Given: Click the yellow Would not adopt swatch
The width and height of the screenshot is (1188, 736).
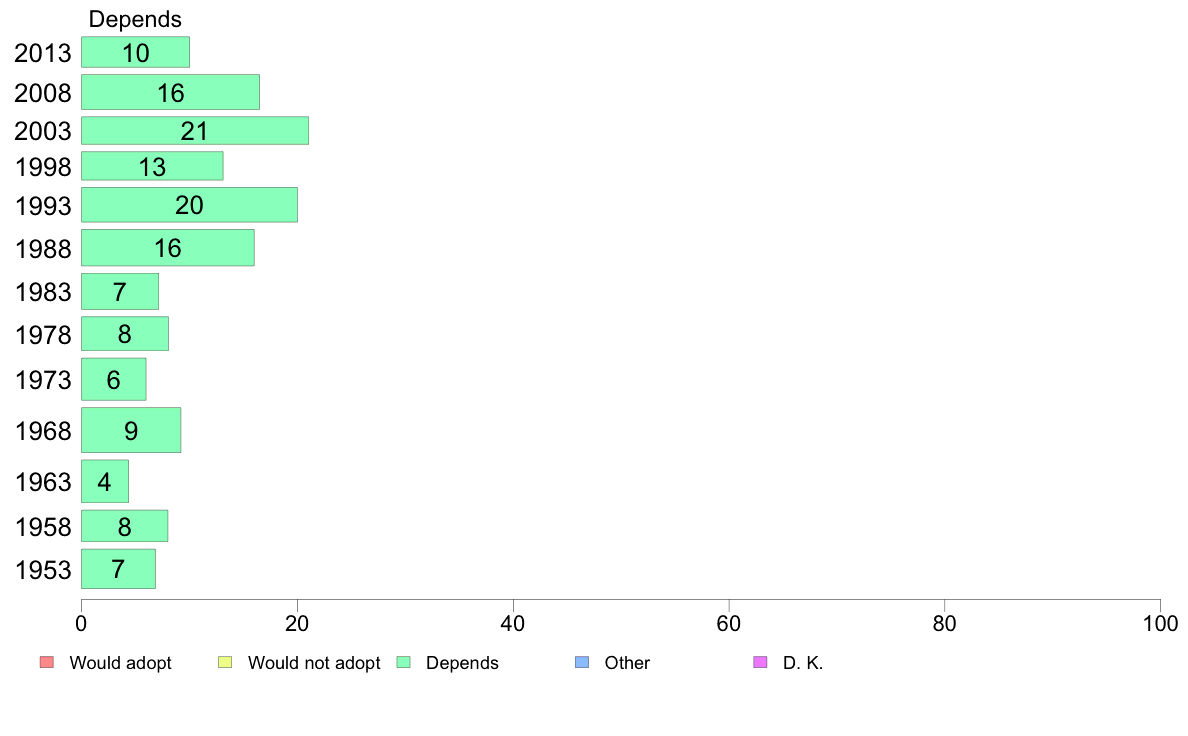Looking at the screenshot, I should [x=225, y=662].
